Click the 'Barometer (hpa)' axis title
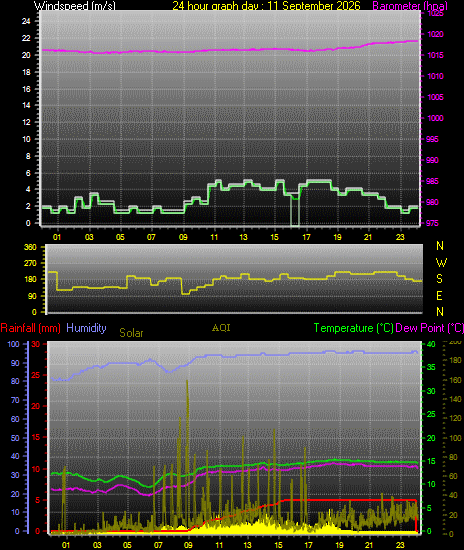 click(410, 6)
